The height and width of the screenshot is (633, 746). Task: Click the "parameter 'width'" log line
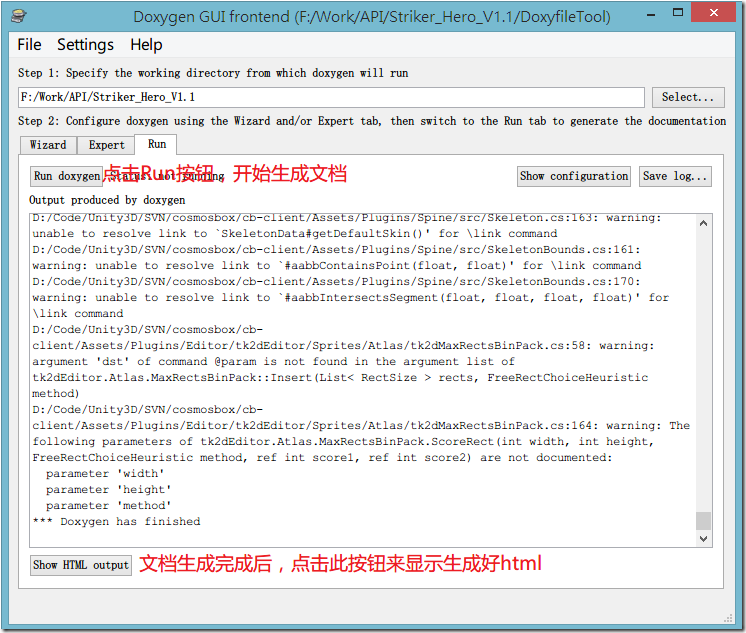pyautogui.click(x=105, y=474)
